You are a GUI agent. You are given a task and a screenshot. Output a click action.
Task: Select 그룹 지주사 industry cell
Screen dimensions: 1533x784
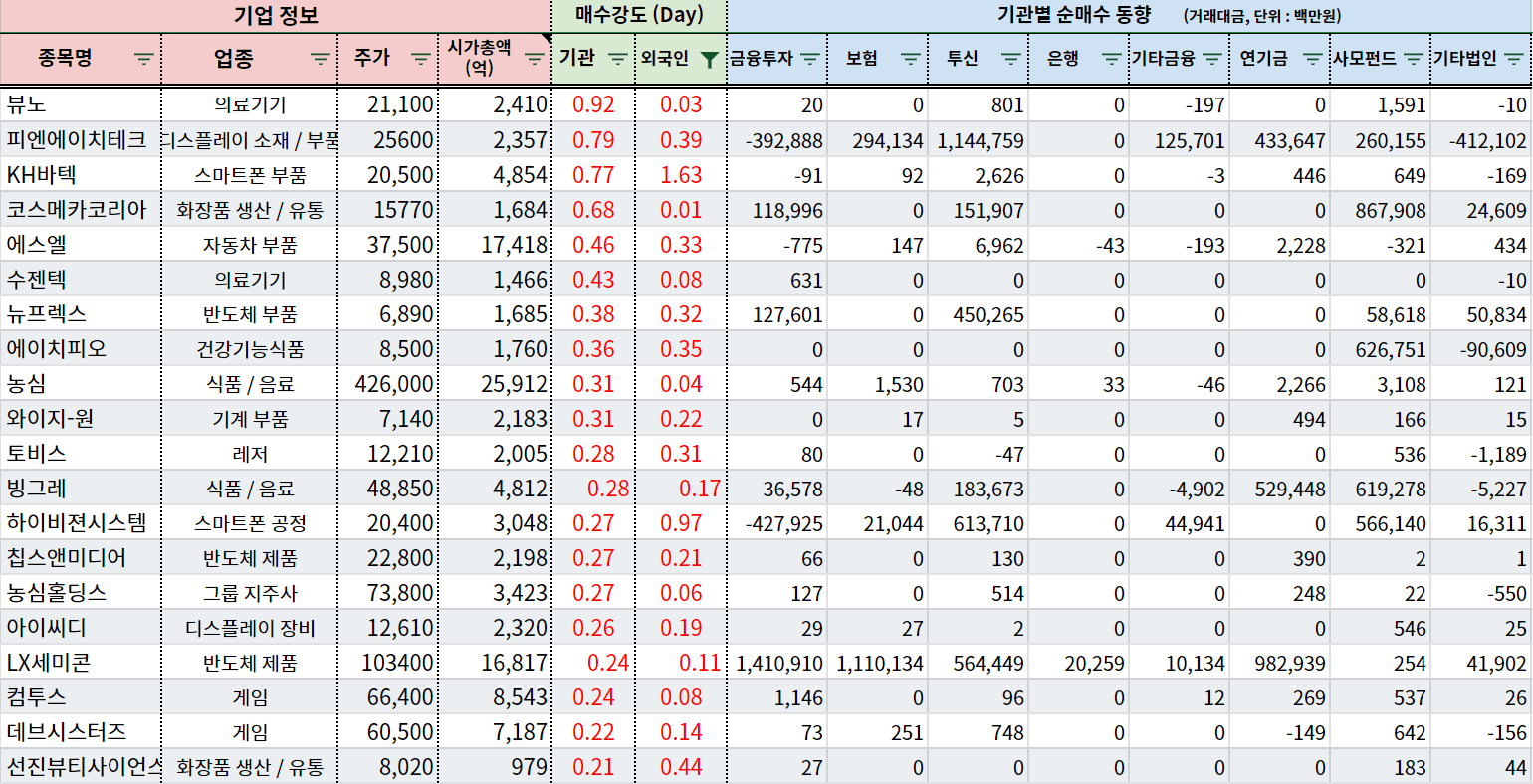click(x=250, y=593)
